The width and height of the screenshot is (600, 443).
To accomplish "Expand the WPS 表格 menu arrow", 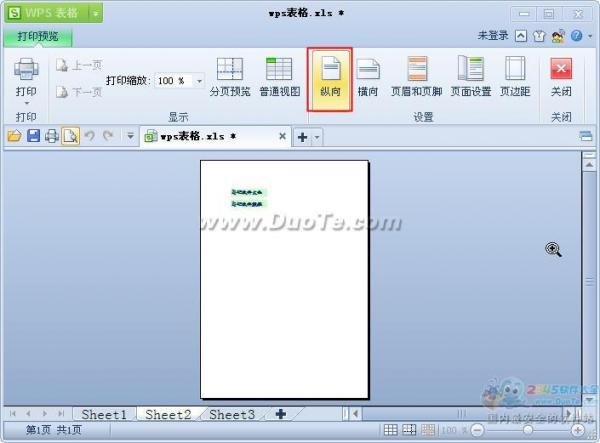I will (96, 13).
